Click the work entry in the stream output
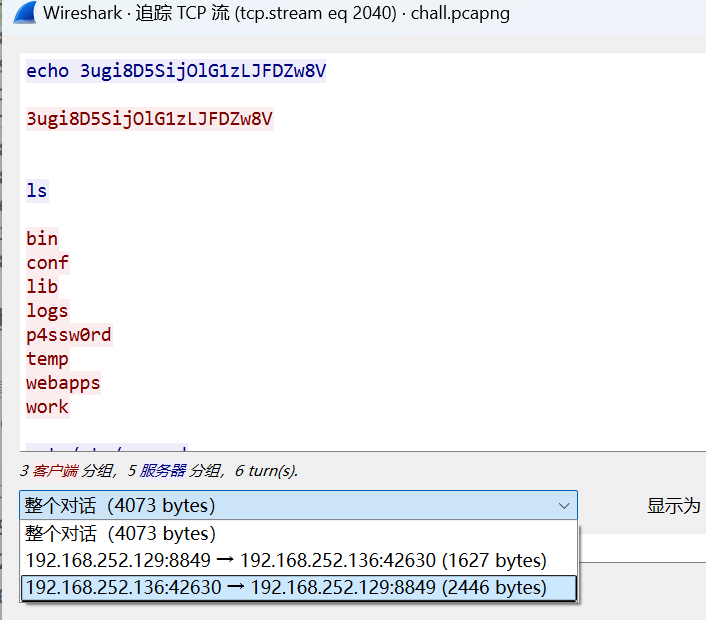Viewport: 706px width, 620px height. (47, 406)
